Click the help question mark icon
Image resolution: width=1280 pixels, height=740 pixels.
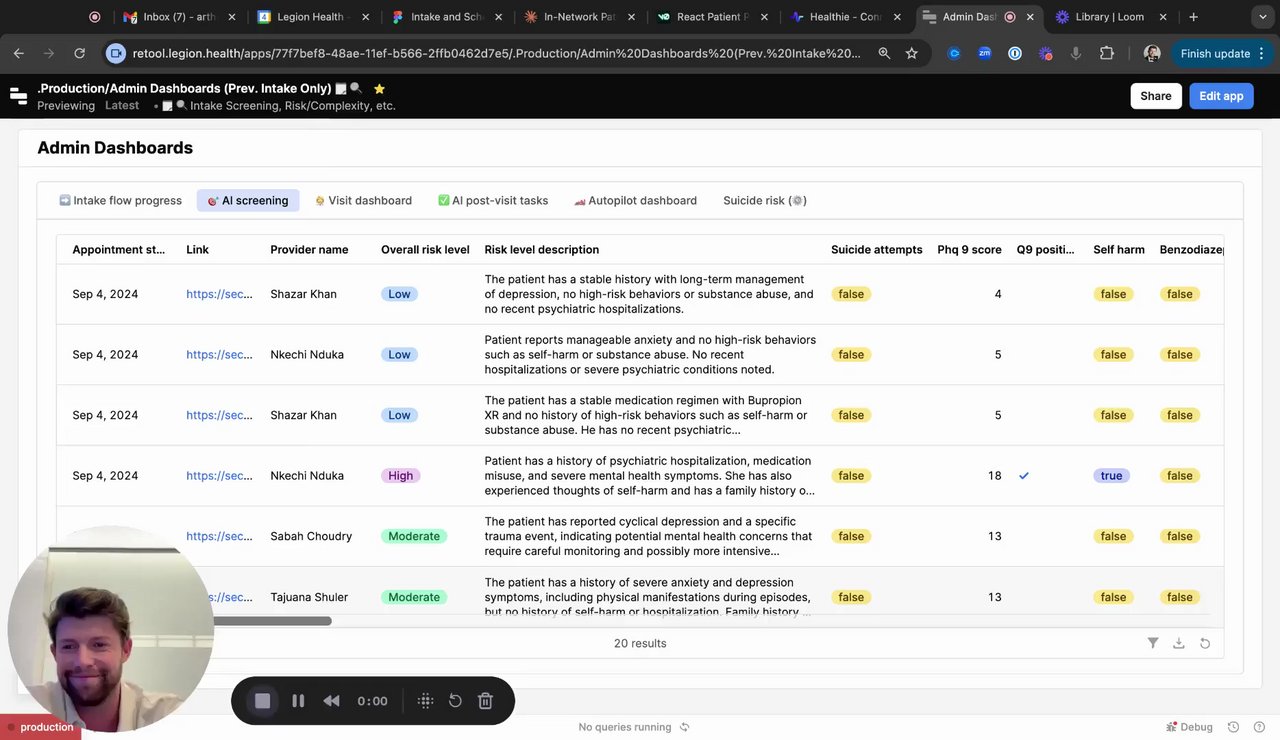pos(1259,727)
